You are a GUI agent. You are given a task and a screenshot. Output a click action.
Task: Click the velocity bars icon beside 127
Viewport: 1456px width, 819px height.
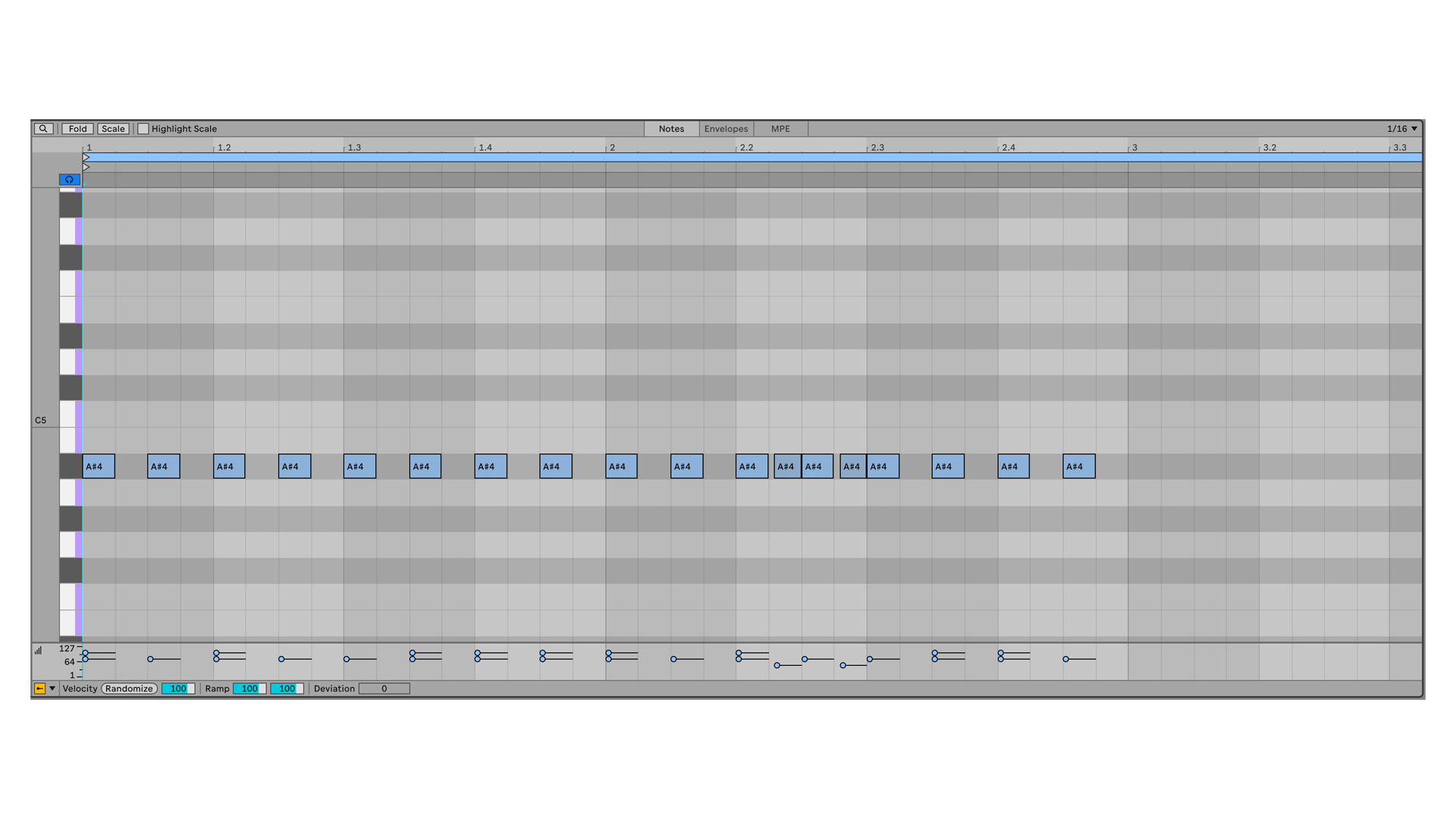[x=38, y=650]
